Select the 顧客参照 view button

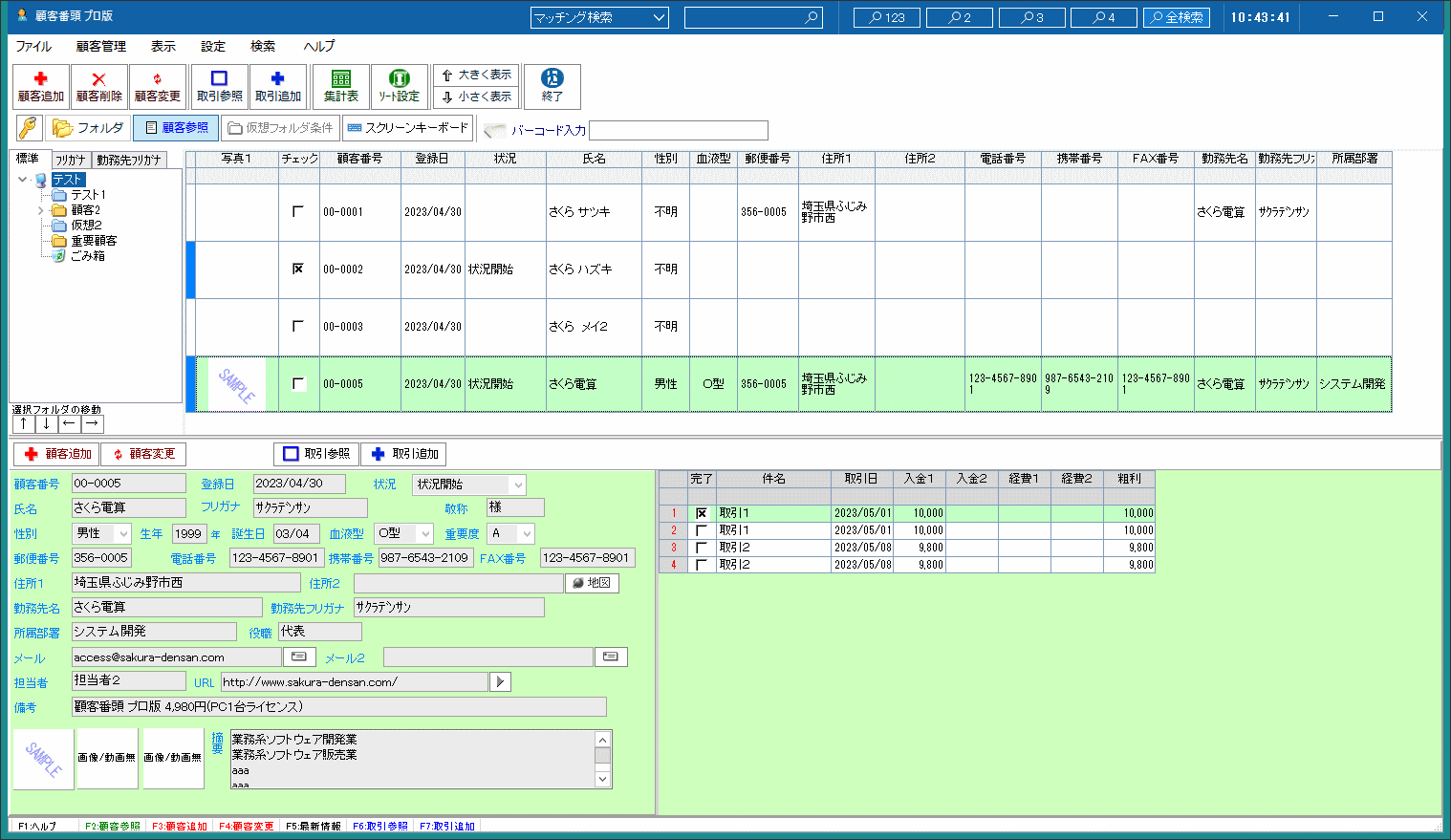pos(176,128)
